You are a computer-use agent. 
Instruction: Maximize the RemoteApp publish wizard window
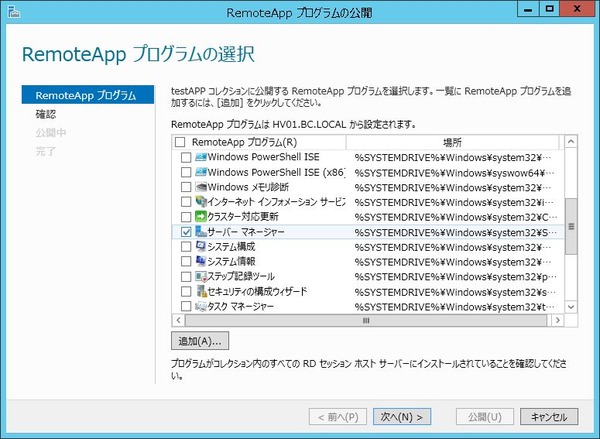pos(549,10)
